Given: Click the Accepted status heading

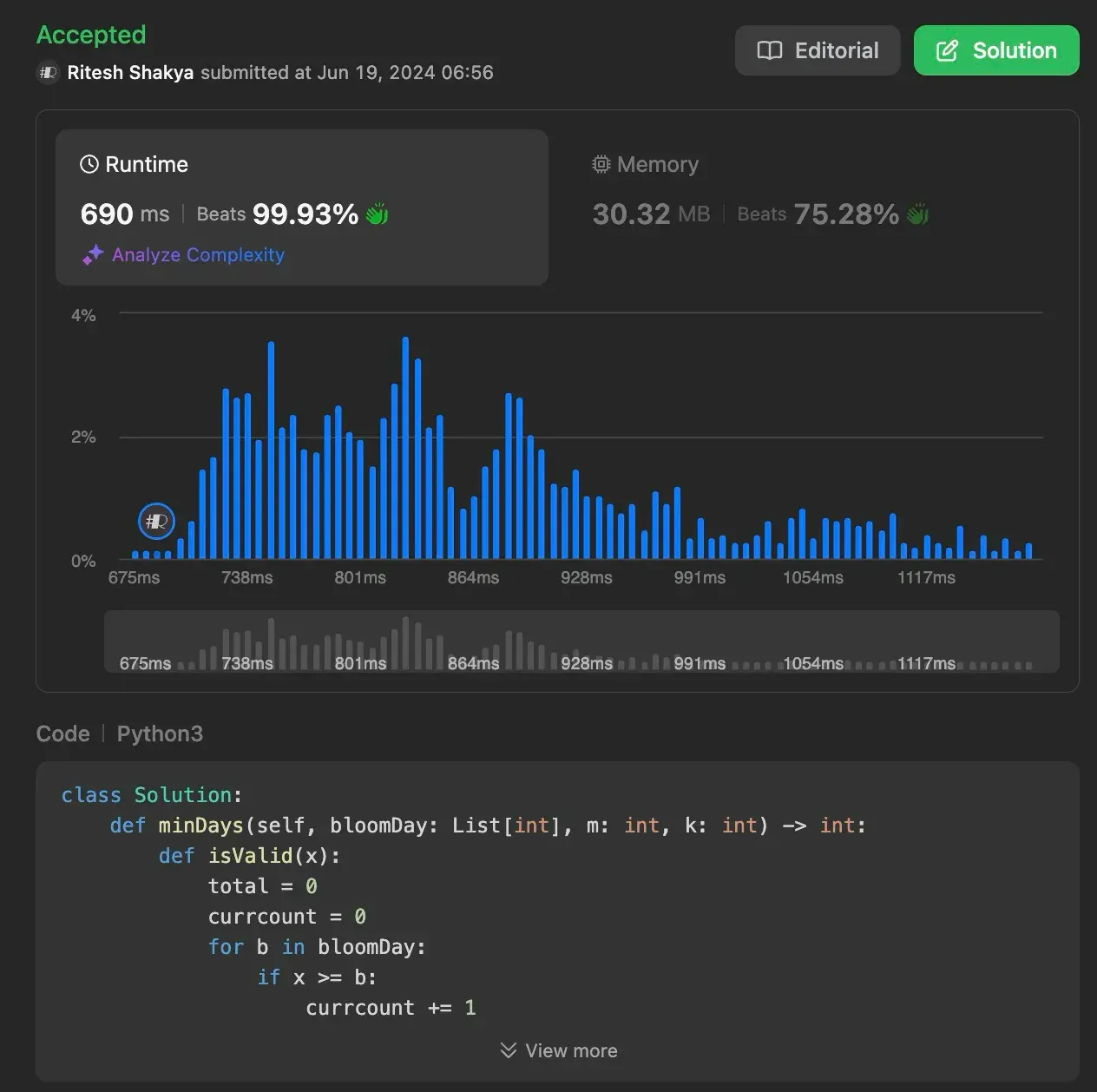Looking at the screenshot, I should [90, 35].
